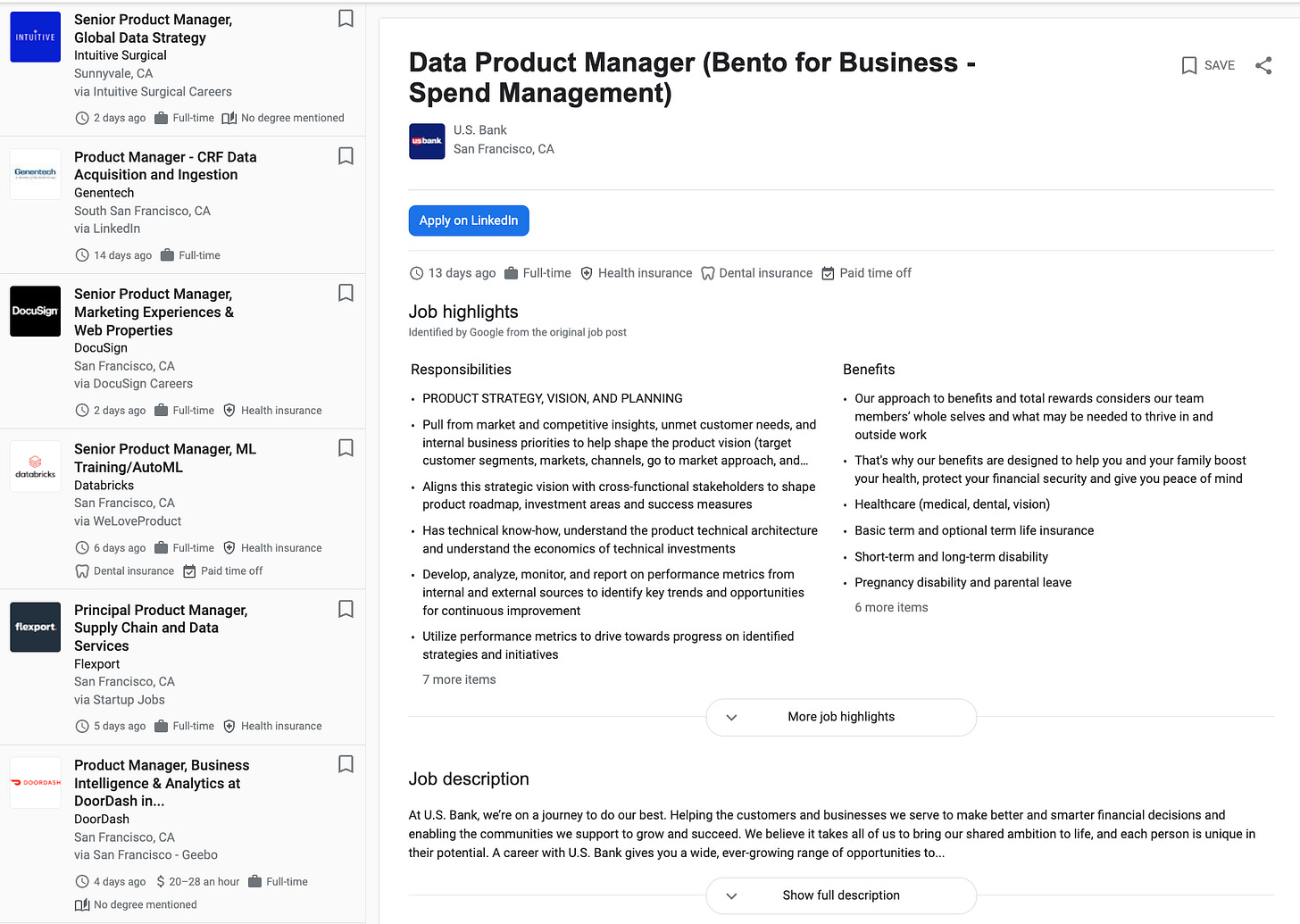
Task: Click the briefcase icon next to Full-time in job details
Action: (x=511, y=273)
